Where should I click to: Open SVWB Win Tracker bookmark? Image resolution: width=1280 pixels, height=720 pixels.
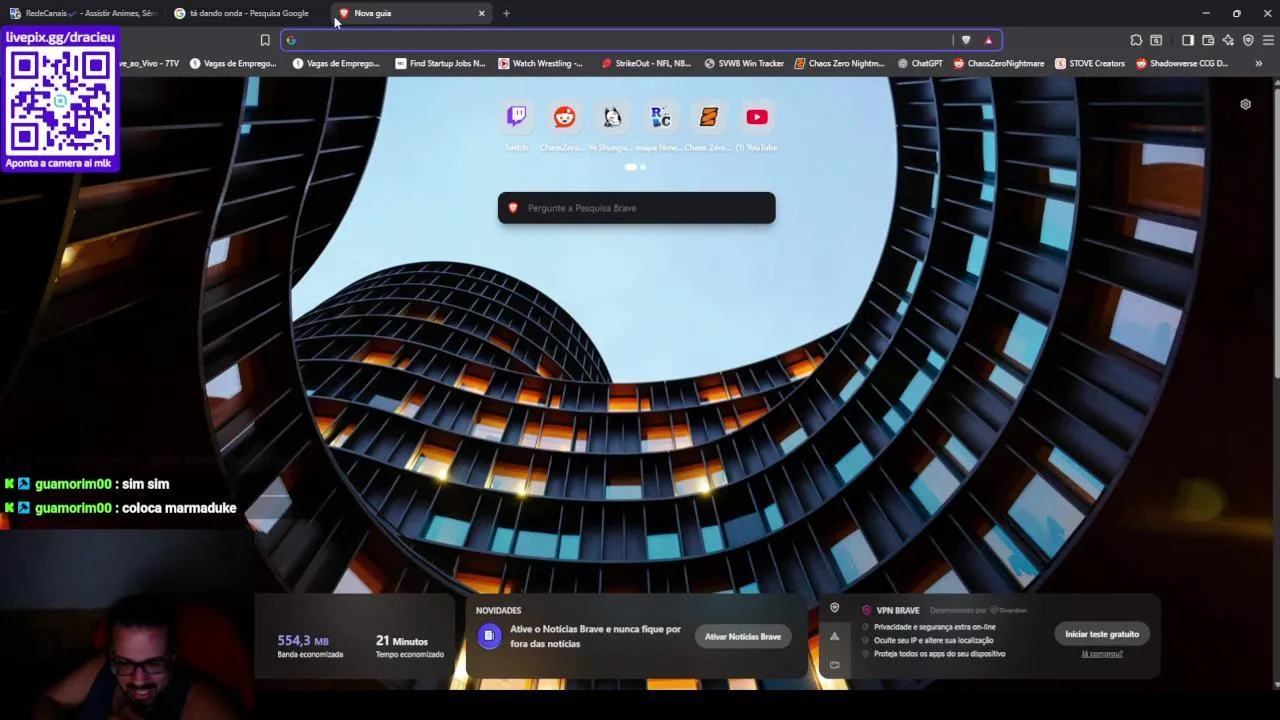(x=744, y=63)
